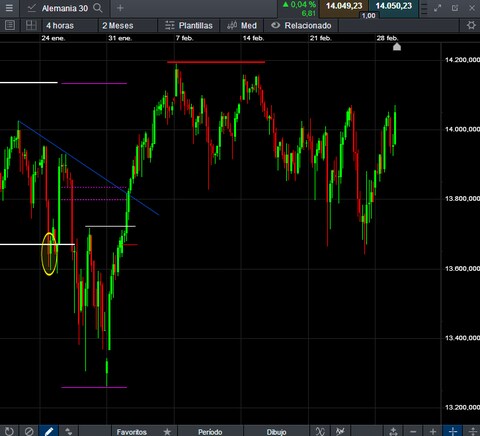The height and width of the screenshot is (436, 480).
Task: Open the indicators chi icon
Action: (320, 431)
